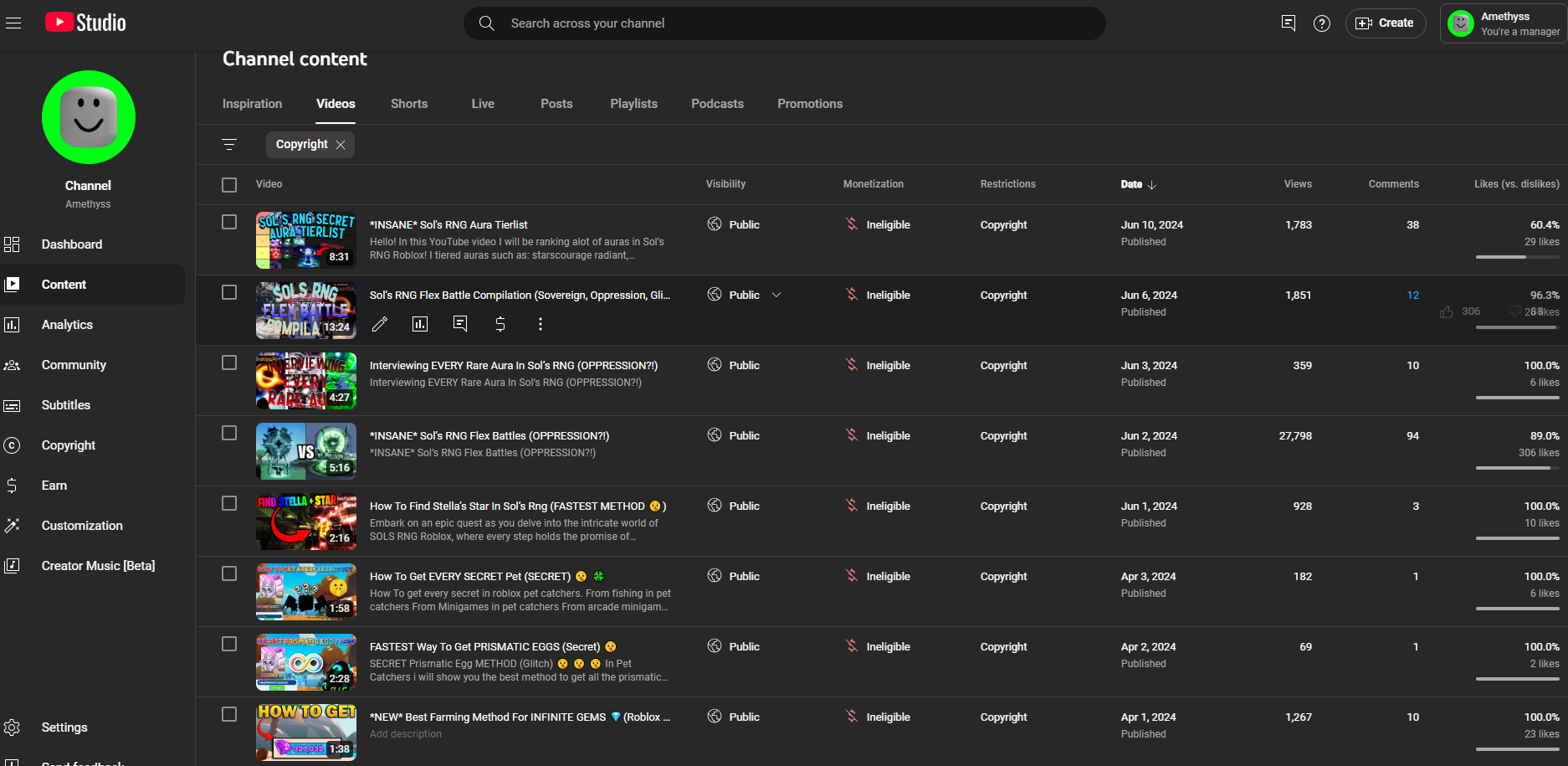Click the Views column header
1568x766 pixels.
point(1298,184)
